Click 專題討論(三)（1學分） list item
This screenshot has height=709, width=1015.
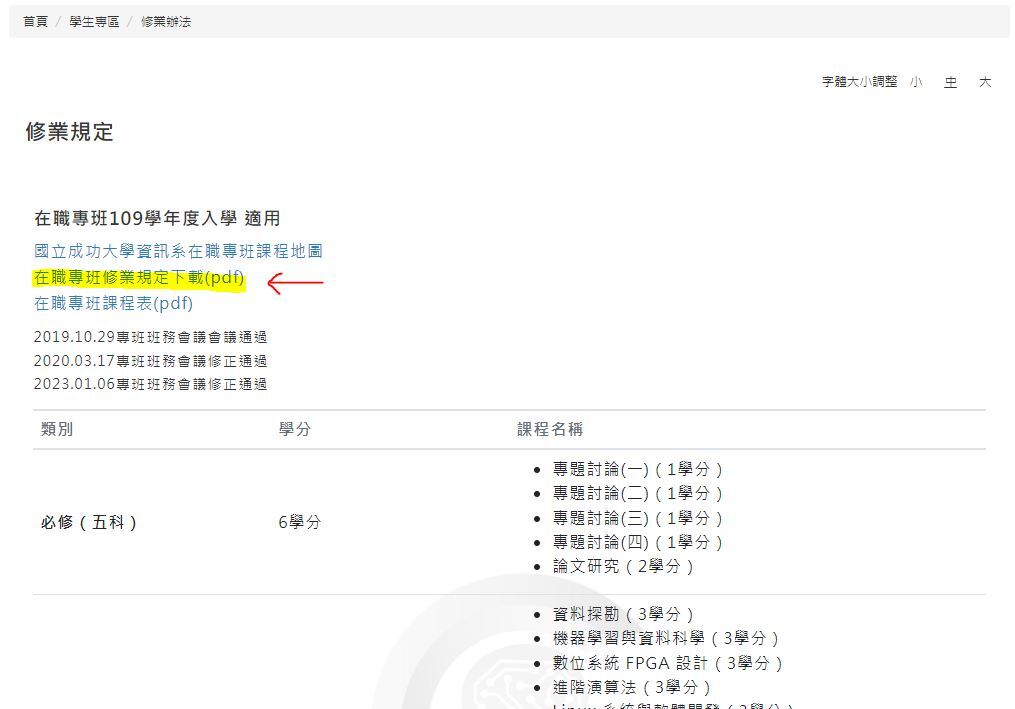pyautogui.click(x=638, y=518)
